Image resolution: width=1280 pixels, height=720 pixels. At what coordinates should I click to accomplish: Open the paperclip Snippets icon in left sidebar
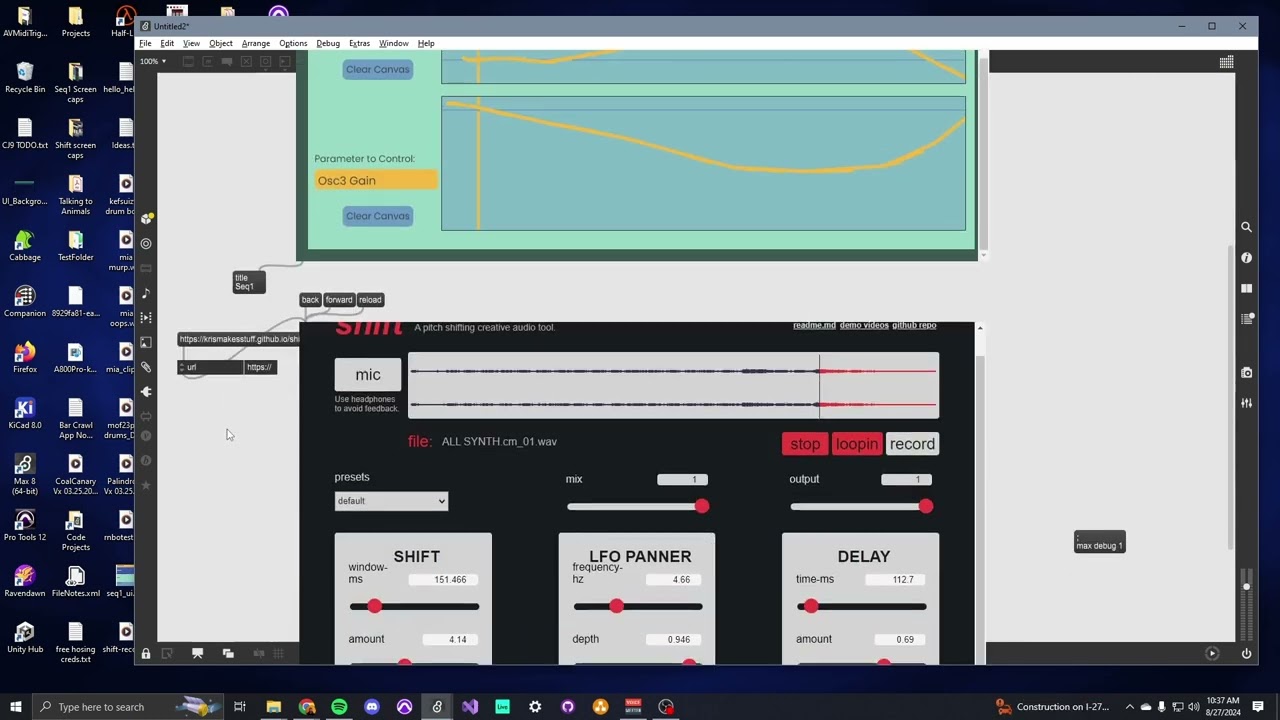[x=146, y=367]
